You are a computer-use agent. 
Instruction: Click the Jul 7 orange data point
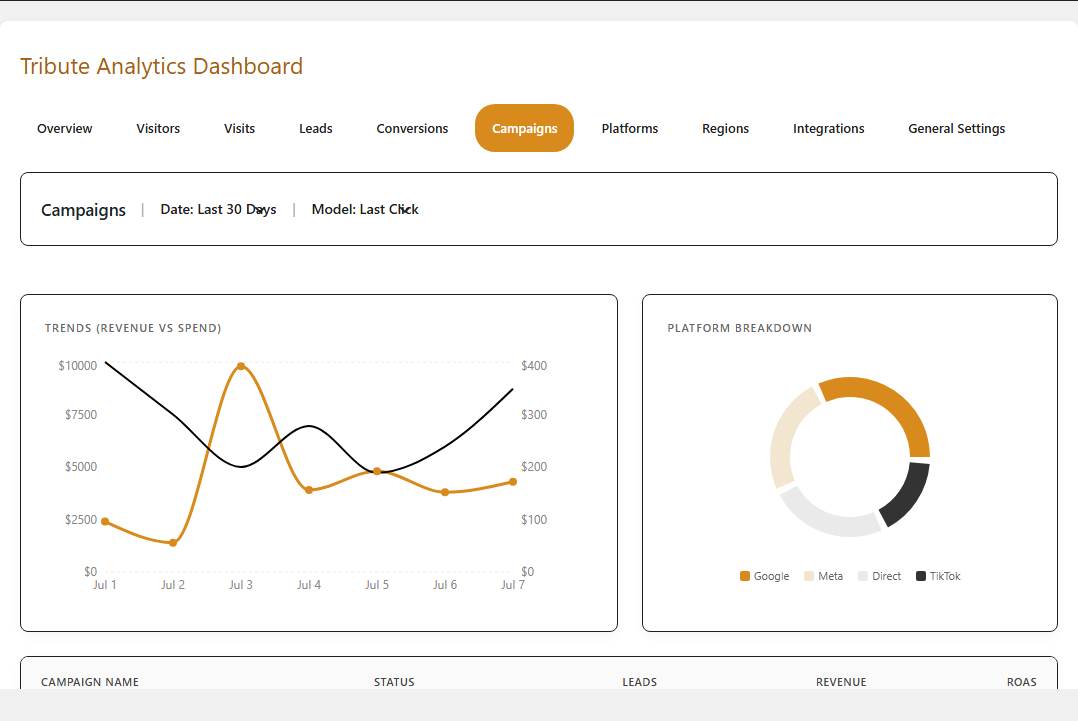513,482
